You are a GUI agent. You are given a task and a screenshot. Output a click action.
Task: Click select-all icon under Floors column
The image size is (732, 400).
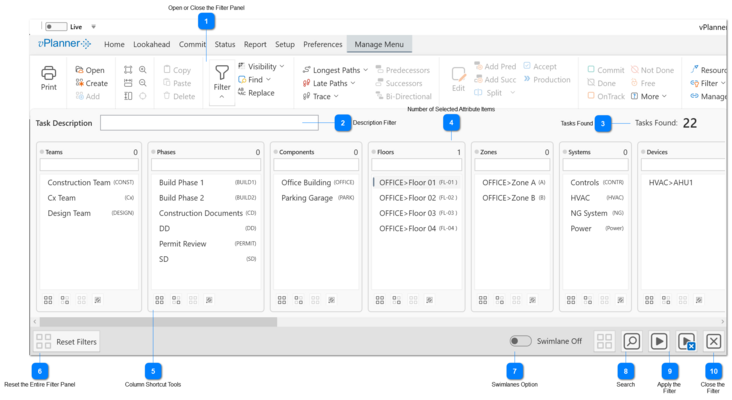tap(380, 300)
